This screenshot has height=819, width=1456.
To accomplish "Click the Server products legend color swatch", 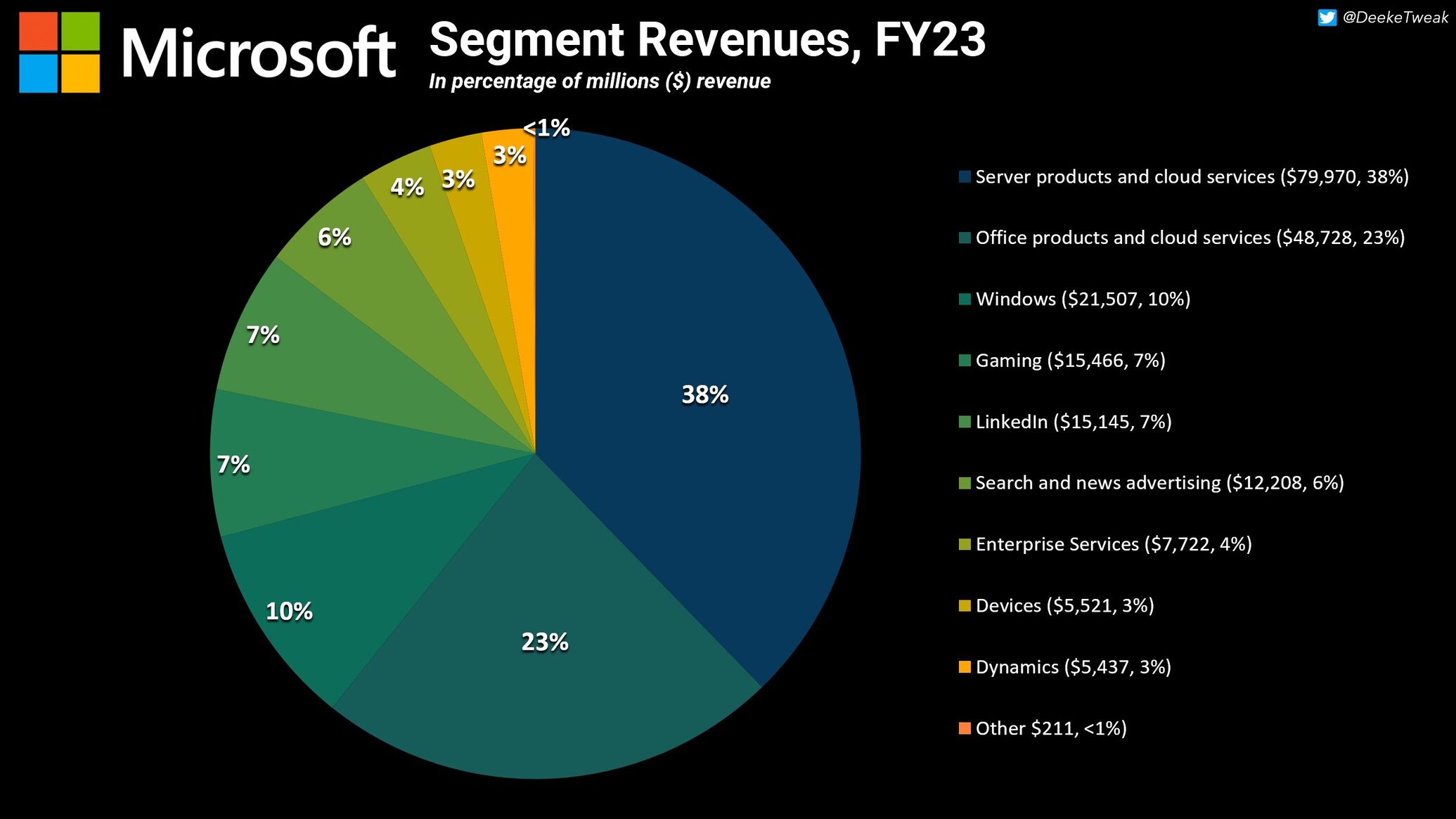I will 965,176.
